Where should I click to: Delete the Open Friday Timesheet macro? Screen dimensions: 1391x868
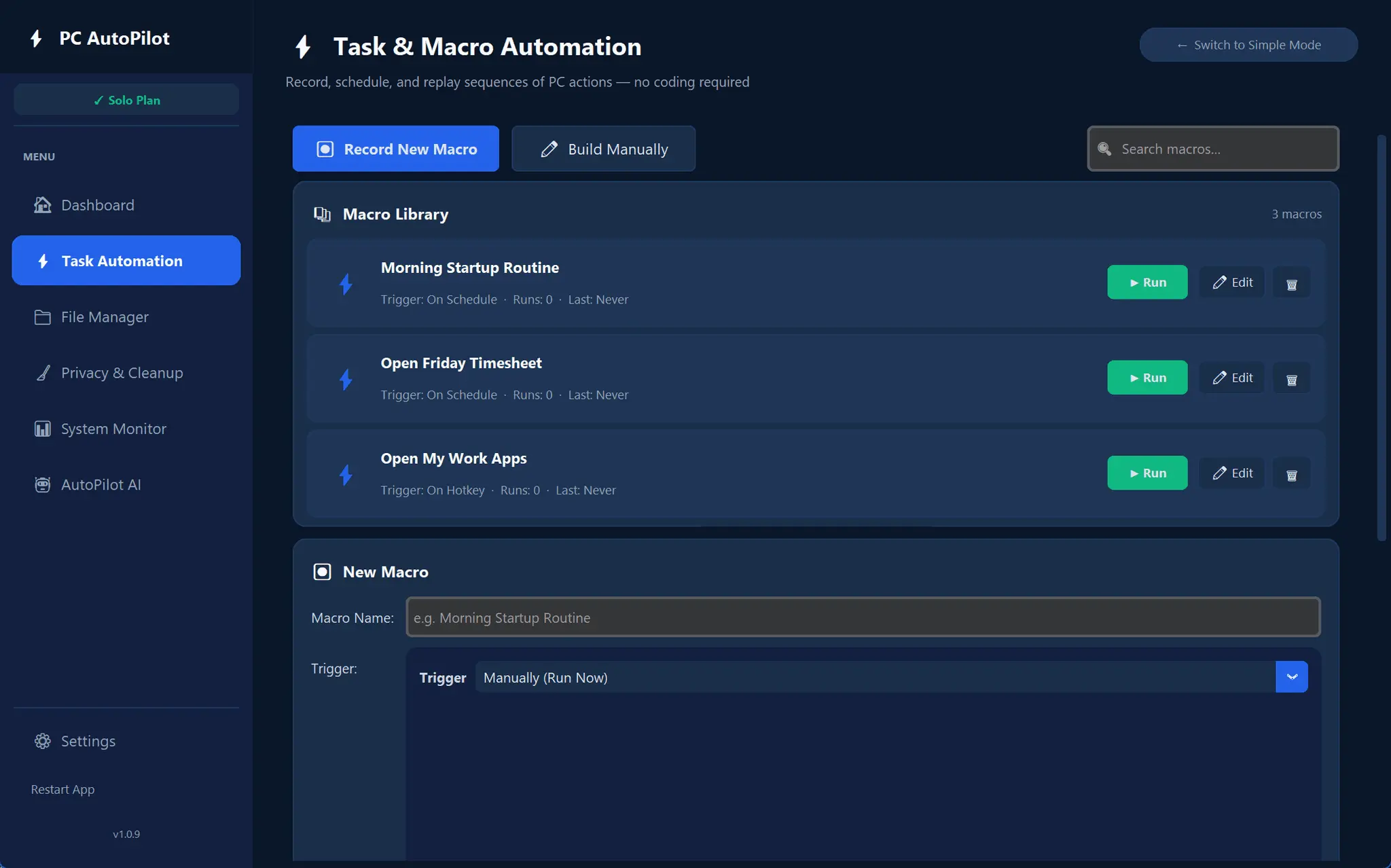(1291, 378)
